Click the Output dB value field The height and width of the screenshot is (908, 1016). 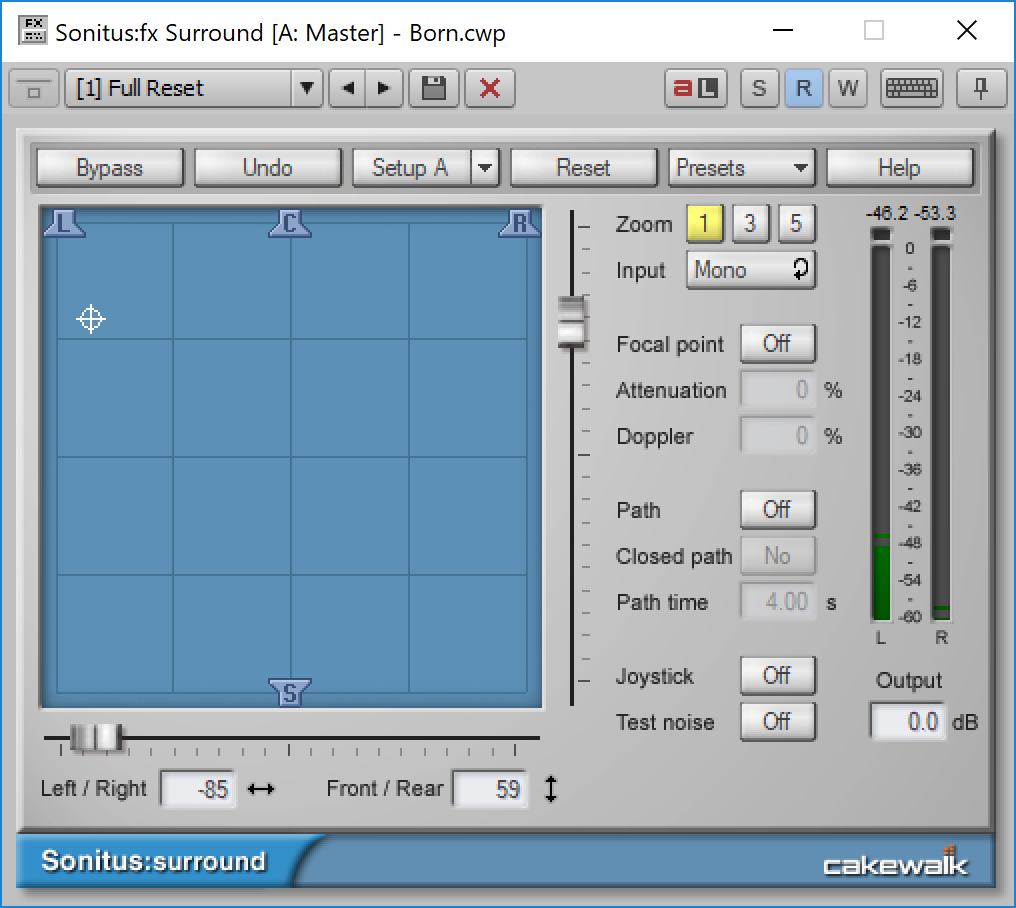[x=908, y=722]
